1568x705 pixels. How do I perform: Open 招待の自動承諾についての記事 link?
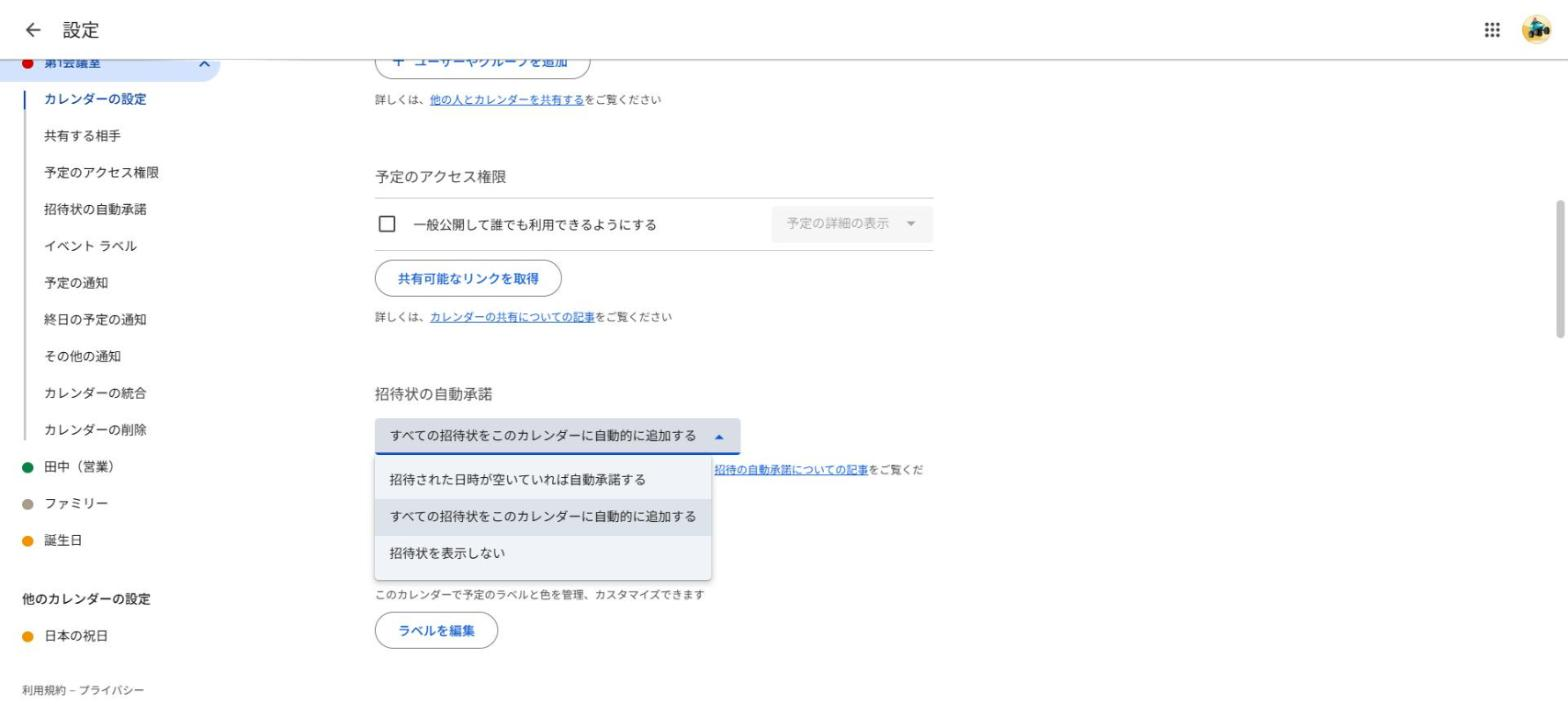[x=791, y=470]
